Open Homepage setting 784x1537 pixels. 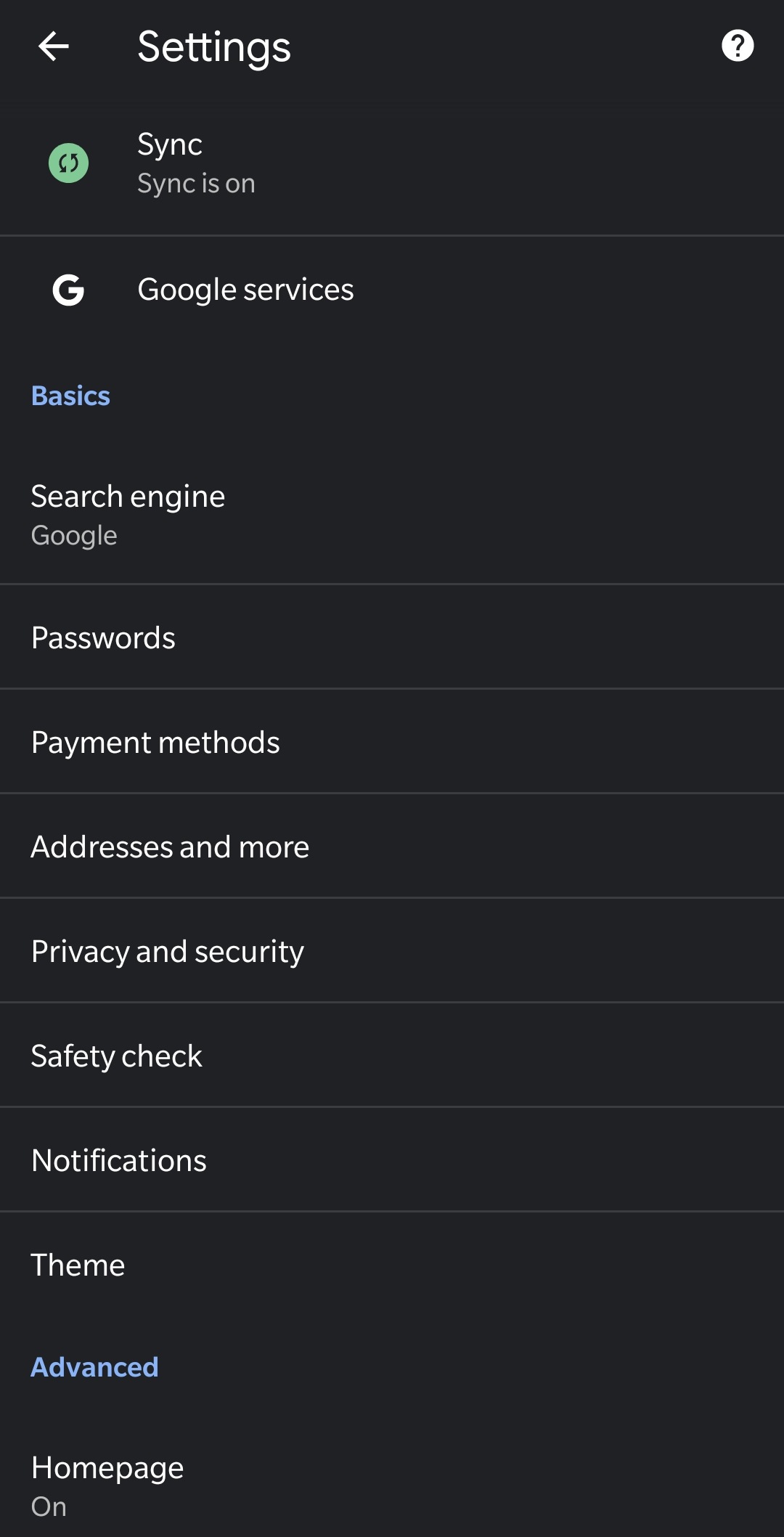tap(392, 1485)
